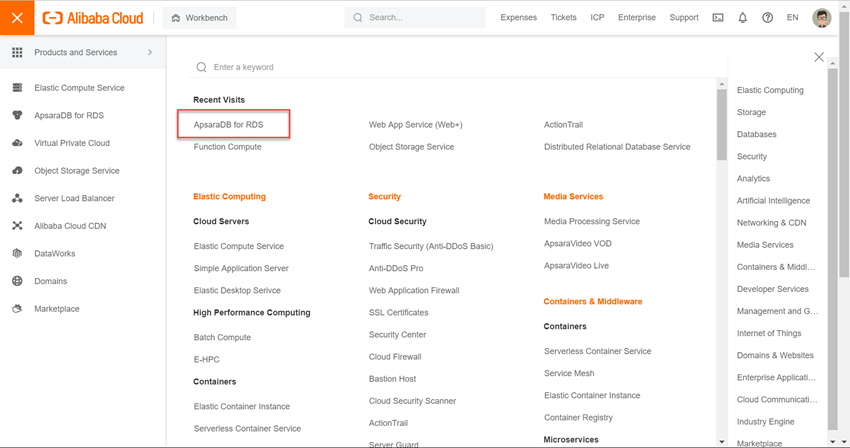The height and width of the screenshot is (448, 850).
Task: Jump to Internet of Things category
Action: pyautogui.click(x=769, y=334)
